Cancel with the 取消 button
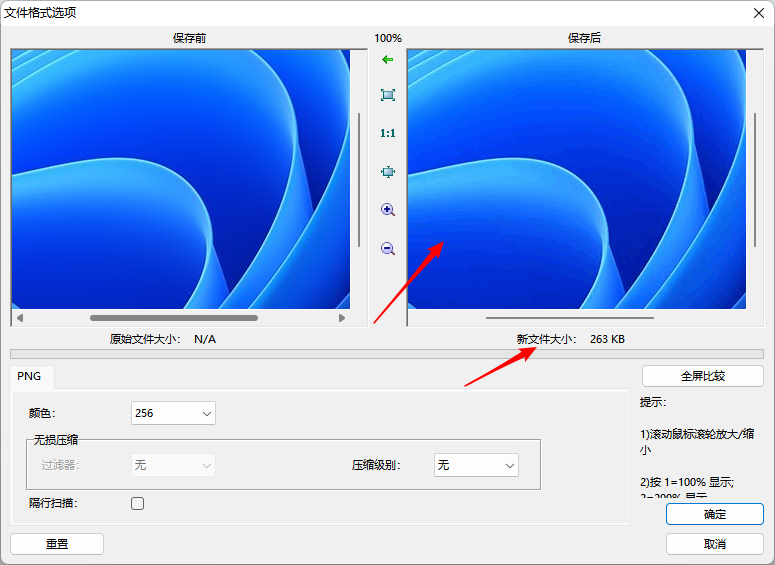775x565 pixels. click(715, 544)
